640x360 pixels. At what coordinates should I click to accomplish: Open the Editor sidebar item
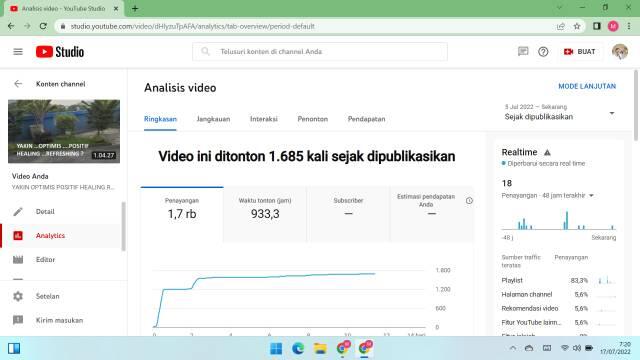click(61, 260)
